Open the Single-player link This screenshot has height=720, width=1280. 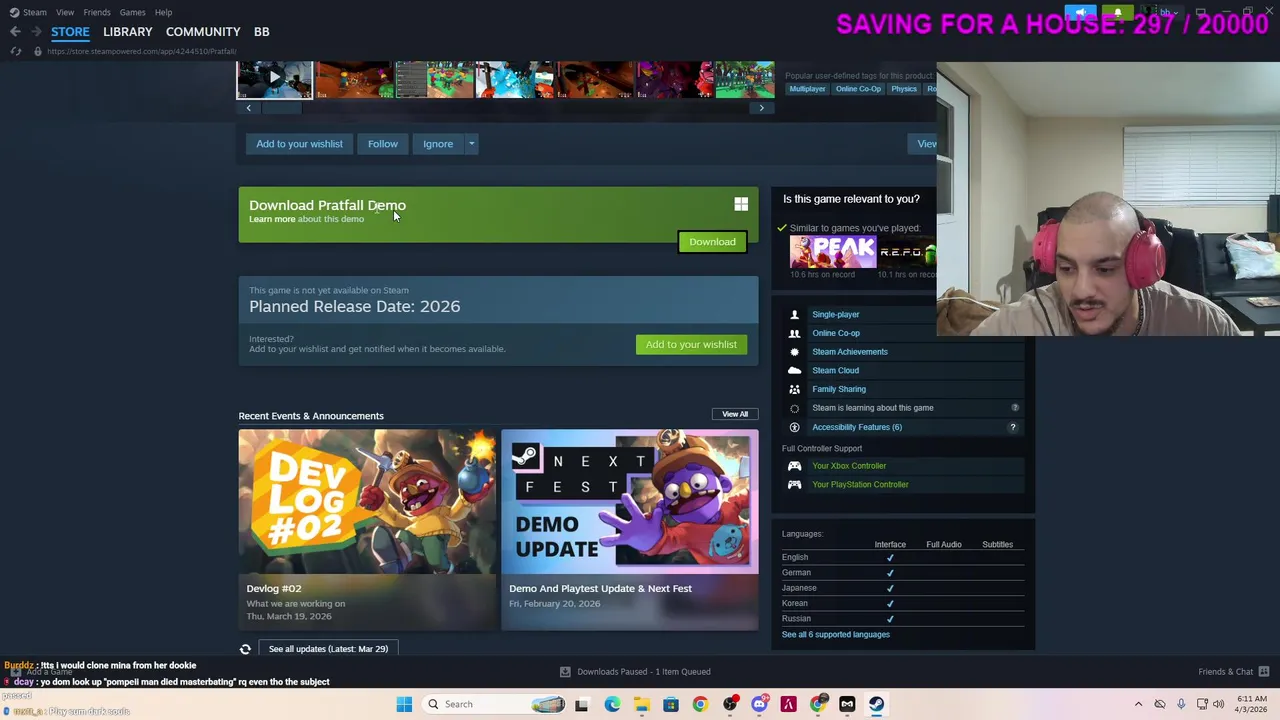tap(836, 315)
